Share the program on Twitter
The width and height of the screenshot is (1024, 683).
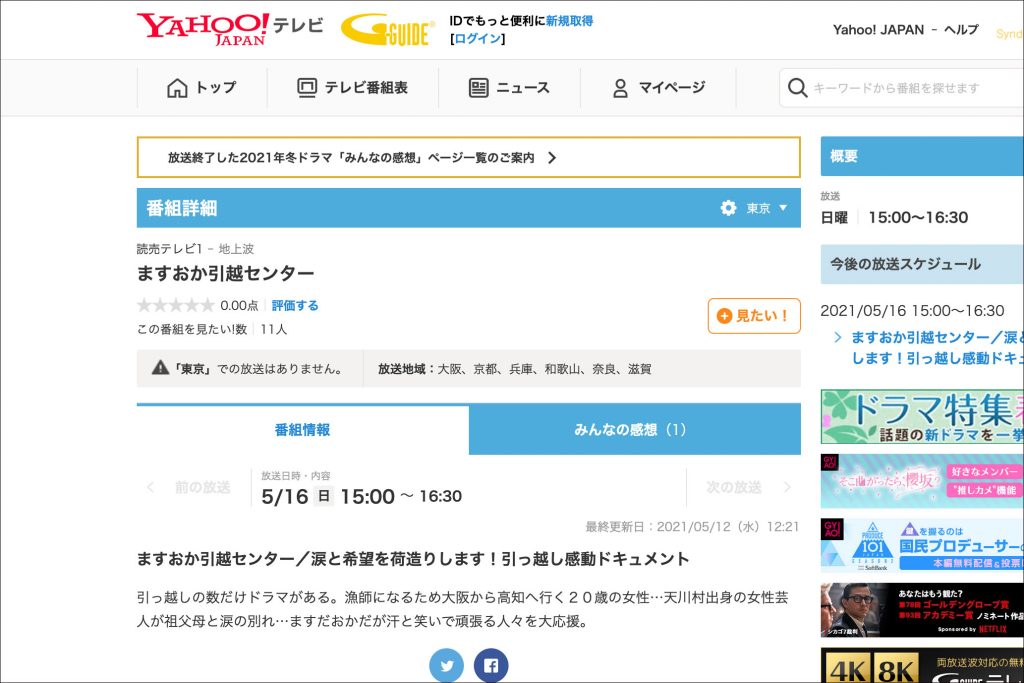[447, 666]
